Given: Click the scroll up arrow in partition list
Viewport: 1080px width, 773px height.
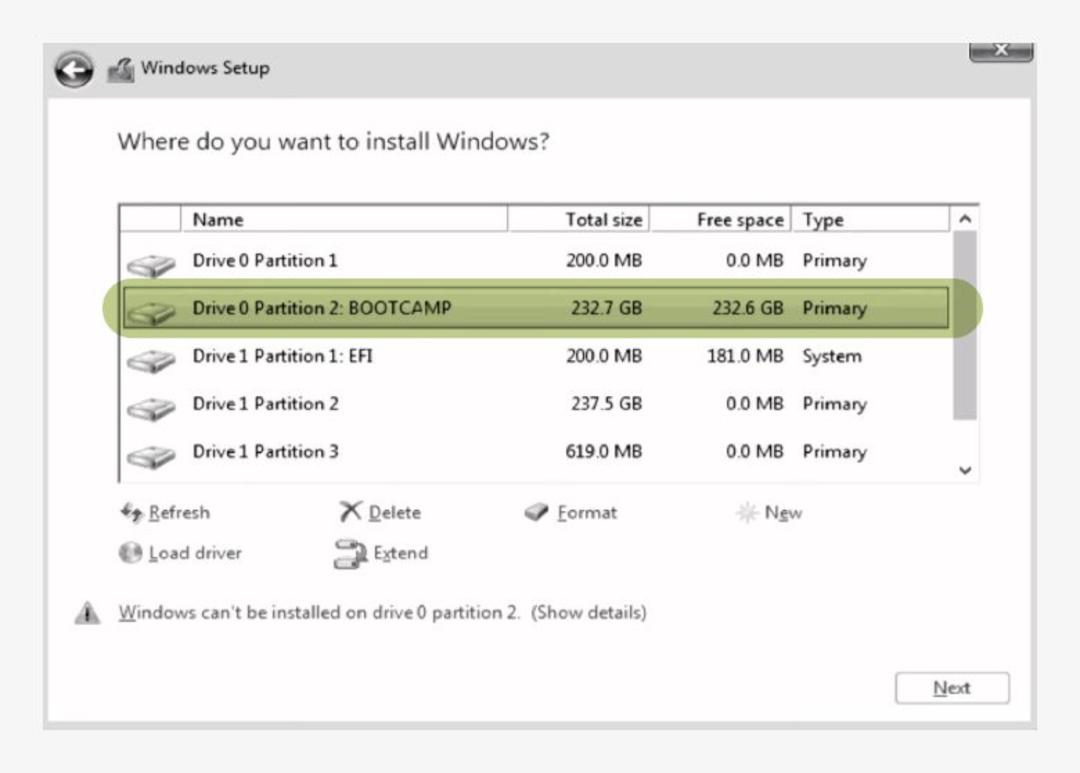Looking at the screenshot, I should pyautogui.click(x=965, y=219).
